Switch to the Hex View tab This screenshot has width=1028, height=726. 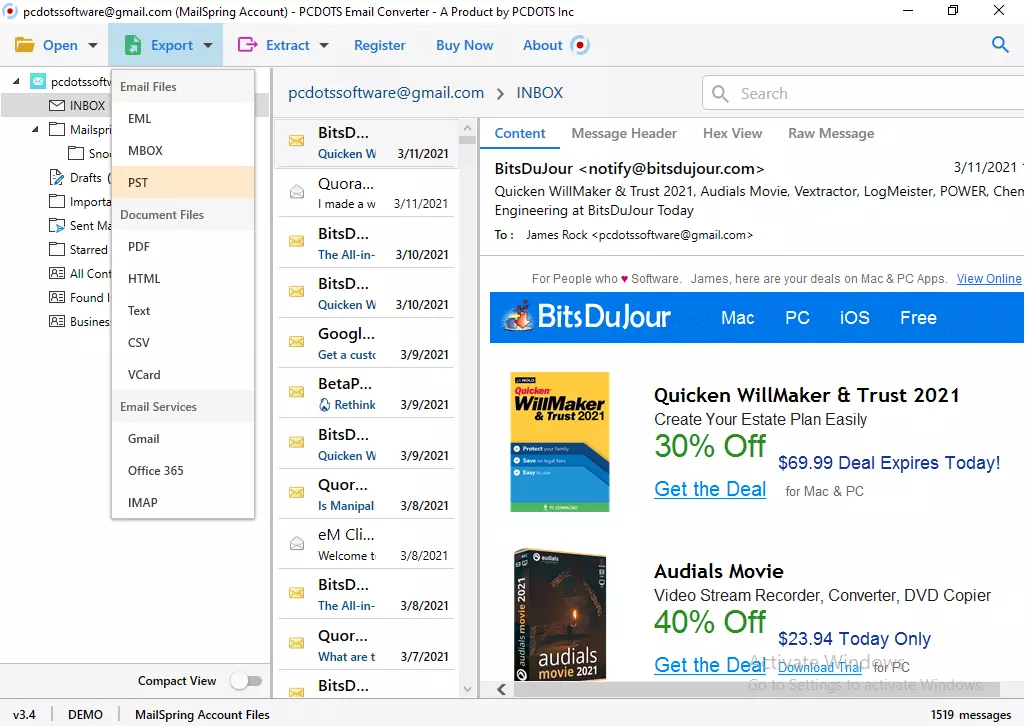coord(732,133)
